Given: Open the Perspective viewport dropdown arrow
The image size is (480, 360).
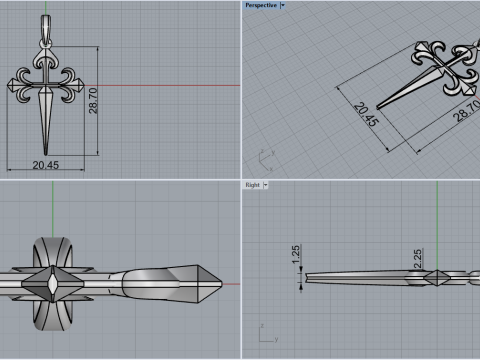Looking at the screenshot, I should 283,5.
